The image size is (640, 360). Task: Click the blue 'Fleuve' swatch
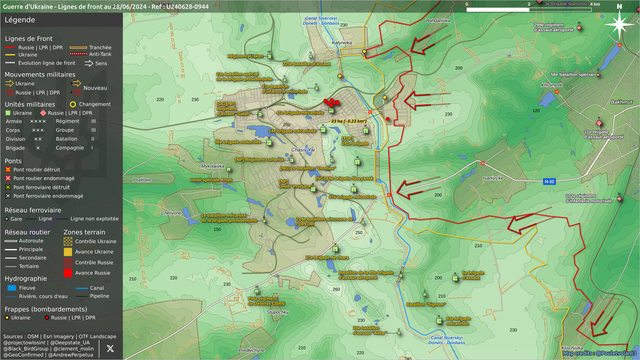tap(12, 288)
